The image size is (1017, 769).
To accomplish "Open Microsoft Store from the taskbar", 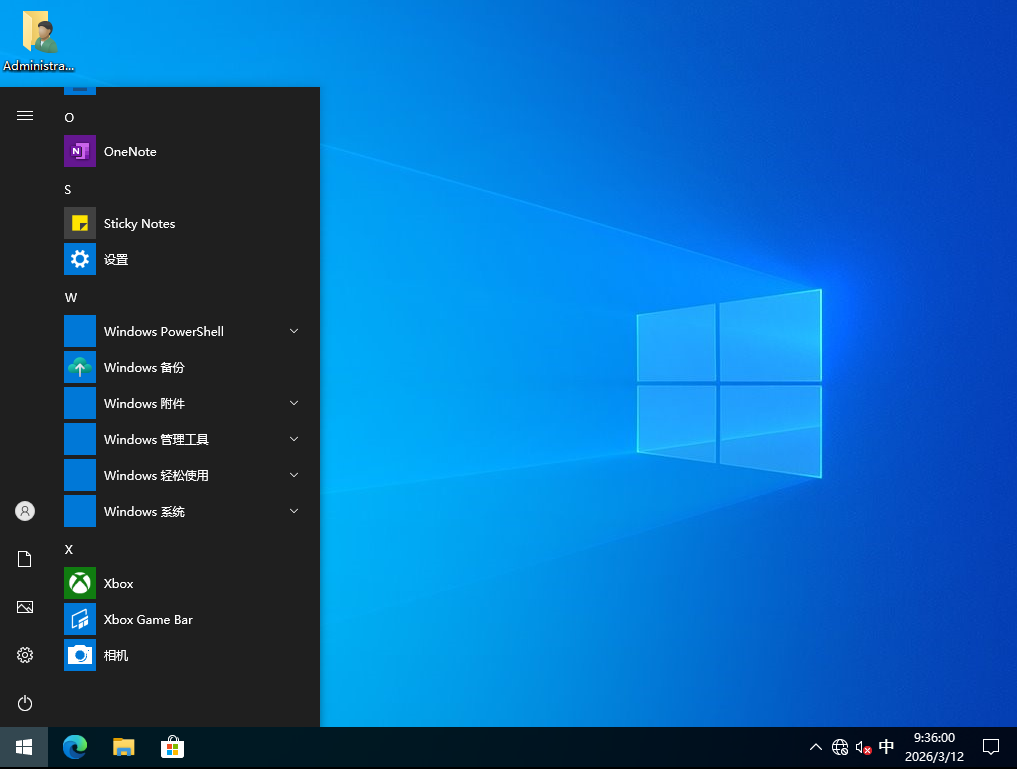I will pos(172,747).
